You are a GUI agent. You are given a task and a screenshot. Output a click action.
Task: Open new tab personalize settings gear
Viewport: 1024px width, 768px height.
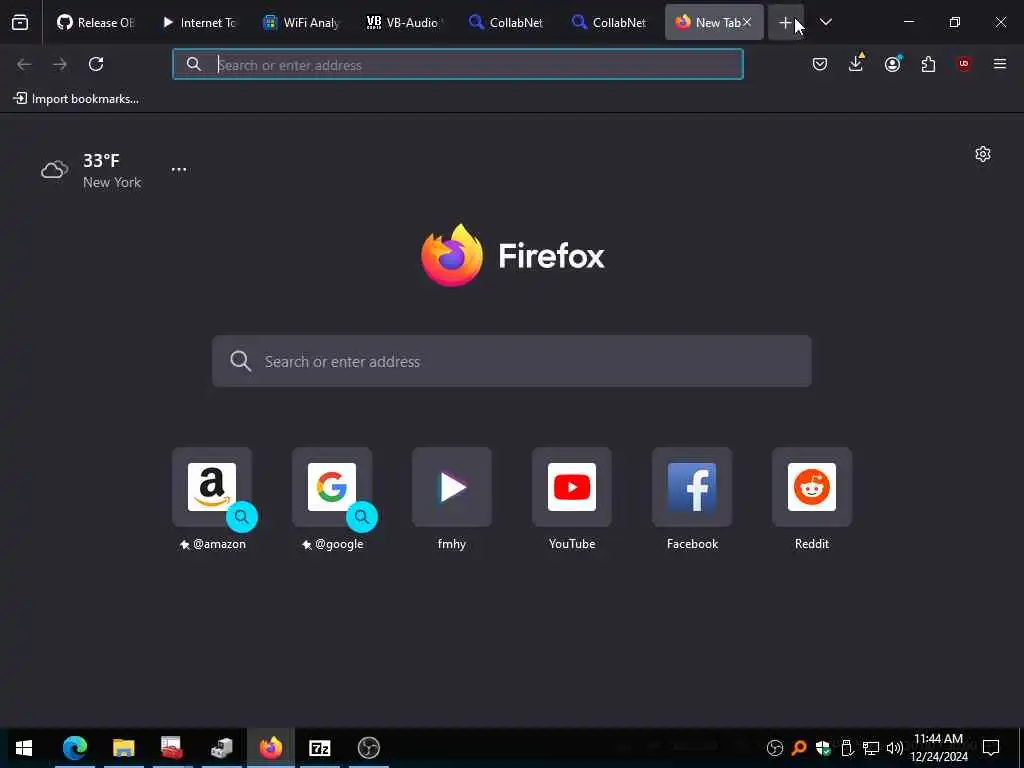[983, 154]
